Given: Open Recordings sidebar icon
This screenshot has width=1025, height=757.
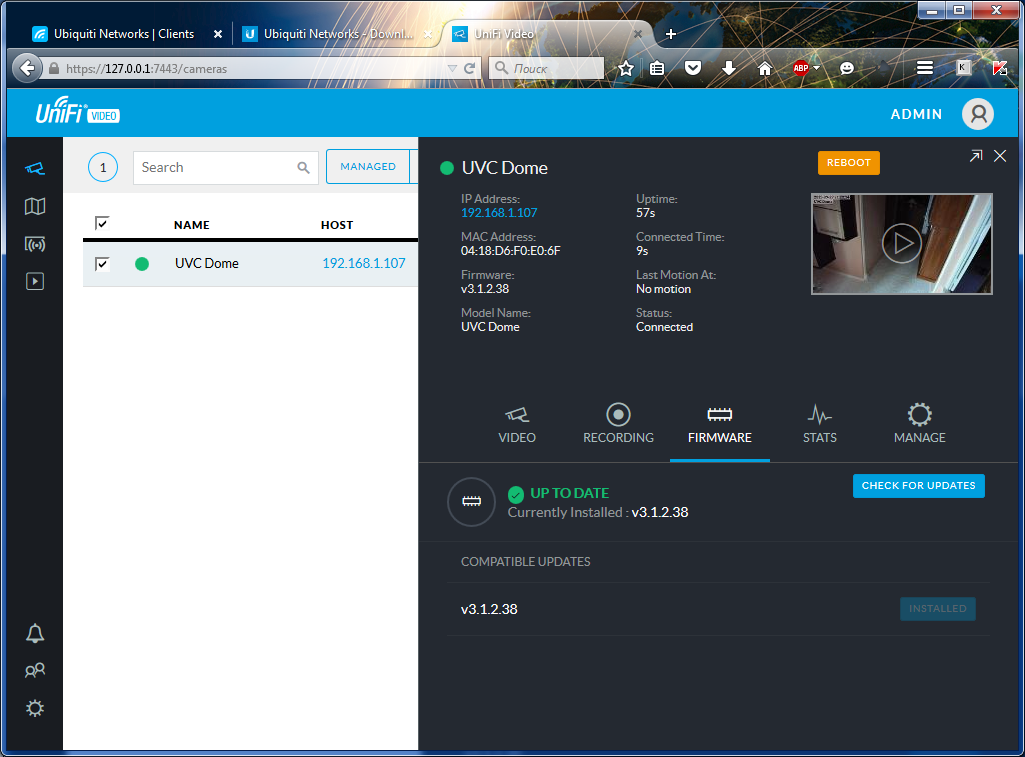Looking at the screenshot, I should (35, 282).
